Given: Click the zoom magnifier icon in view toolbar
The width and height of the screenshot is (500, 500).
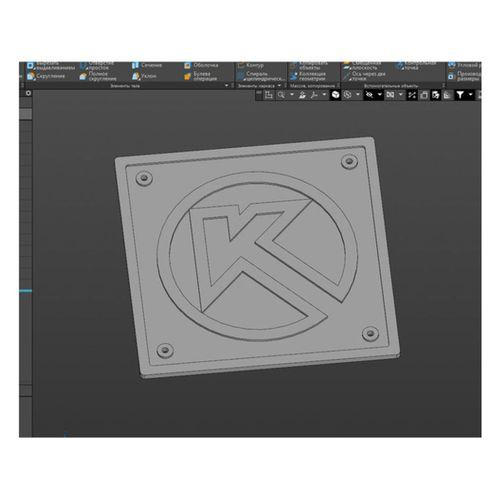Looking at the screenshot, I should point(281,95).
